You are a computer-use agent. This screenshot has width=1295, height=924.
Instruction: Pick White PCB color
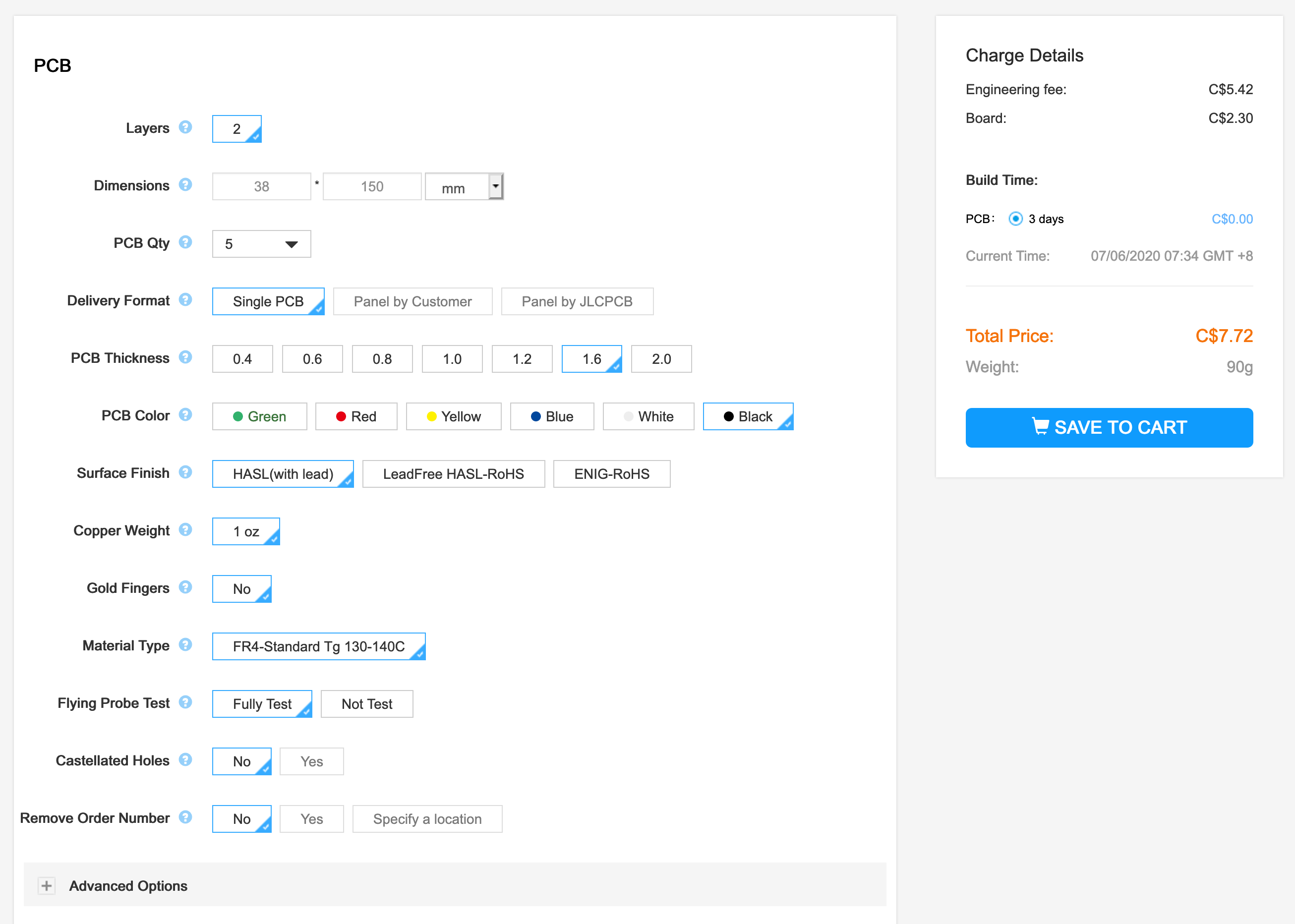coord(648,416)
